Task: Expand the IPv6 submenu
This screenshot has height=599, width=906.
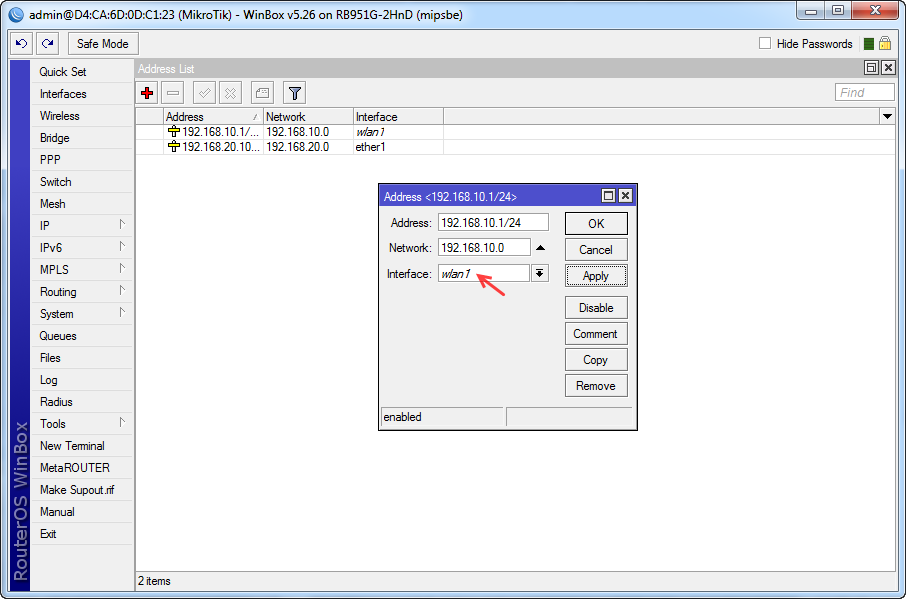Action: tap(122, 246)
